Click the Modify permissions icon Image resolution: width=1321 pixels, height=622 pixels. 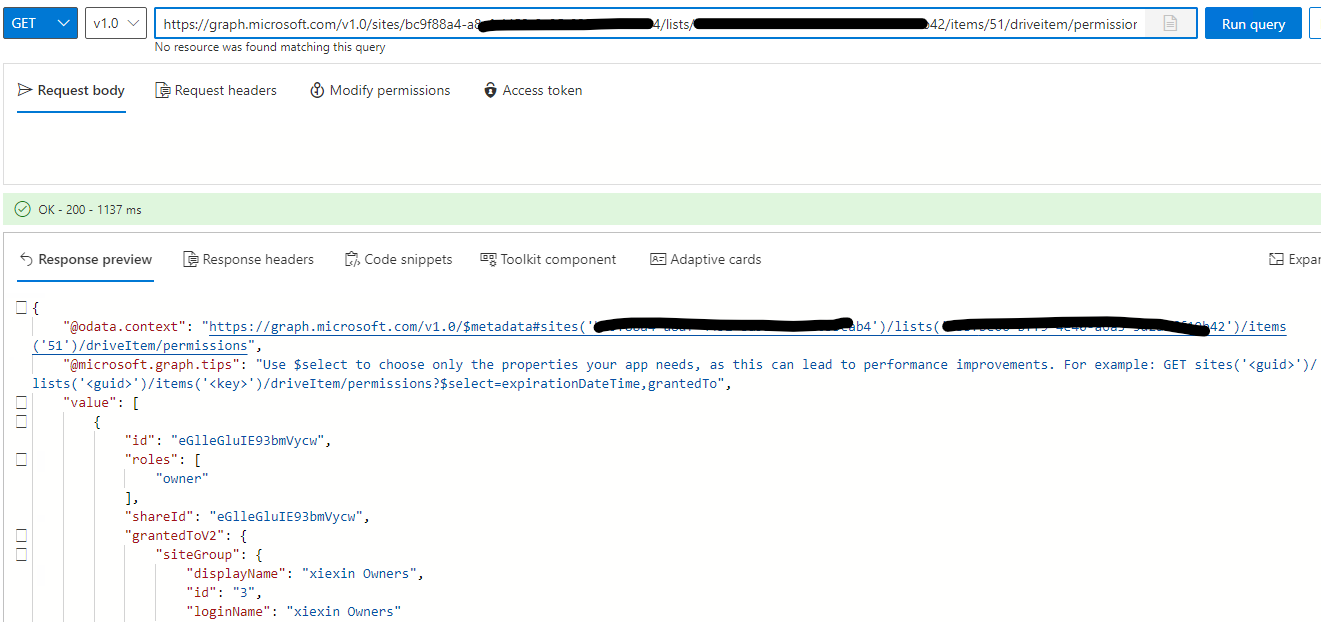[317, 90]
